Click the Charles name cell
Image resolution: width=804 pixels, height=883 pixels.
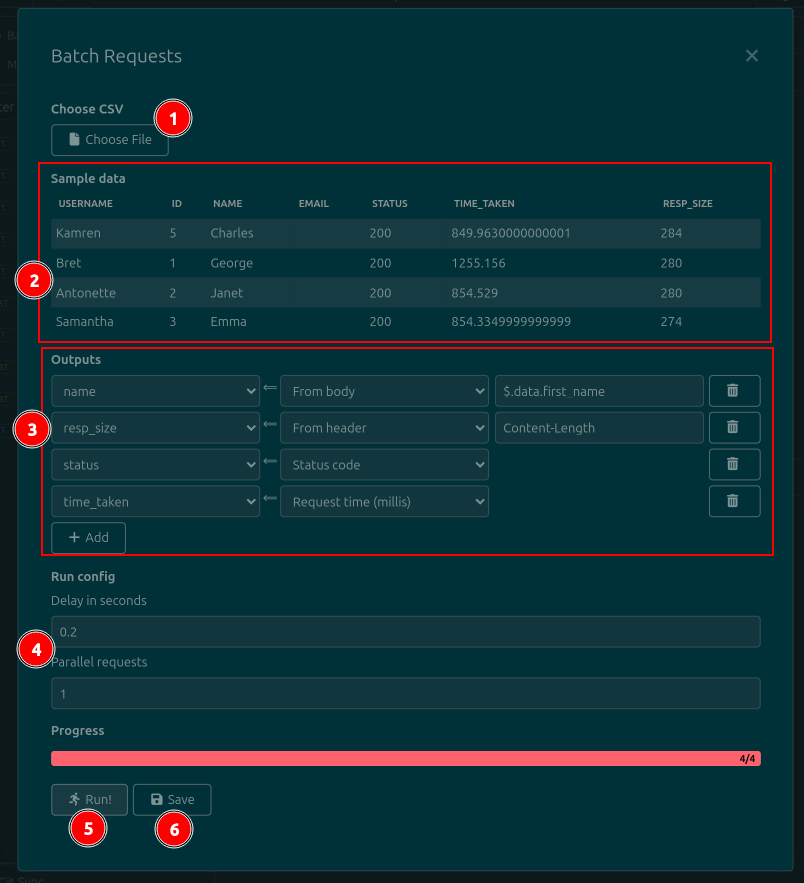click(x=232, y=233)
